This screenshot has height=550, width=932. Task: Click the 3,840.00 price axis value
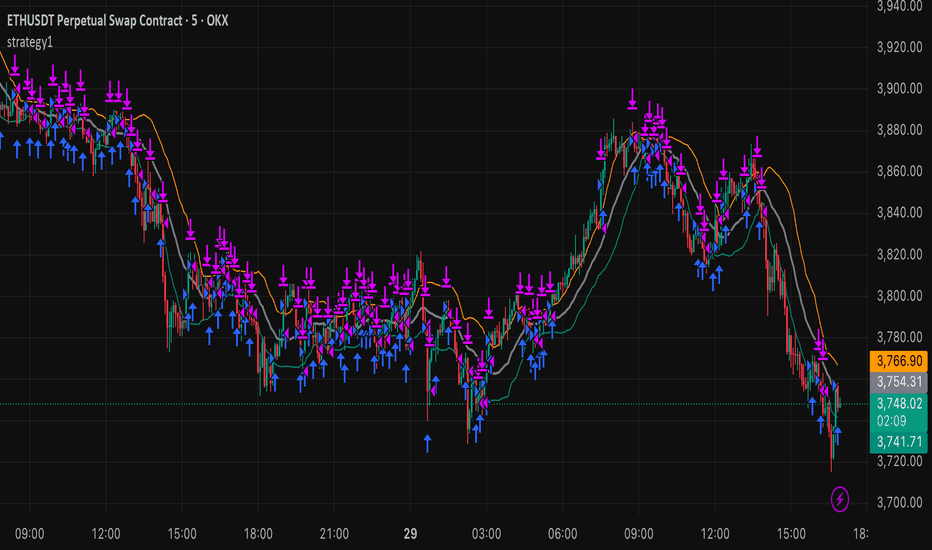point(899,212)
